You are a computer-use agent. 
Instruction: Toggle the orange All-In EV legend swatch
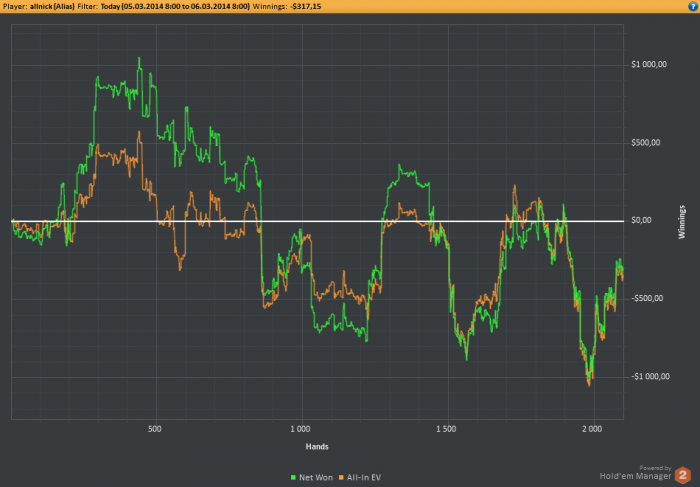342,478
